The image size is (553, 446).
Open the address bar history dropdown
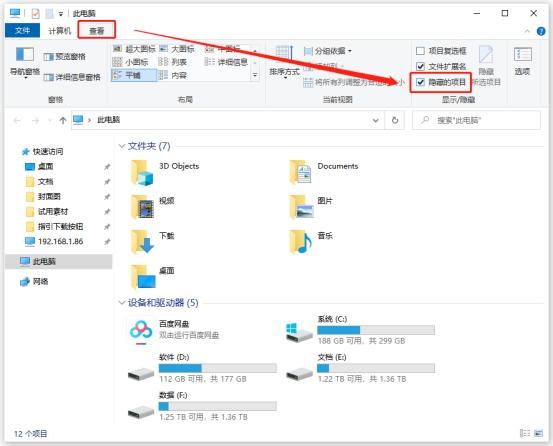[x=376, y=121]
